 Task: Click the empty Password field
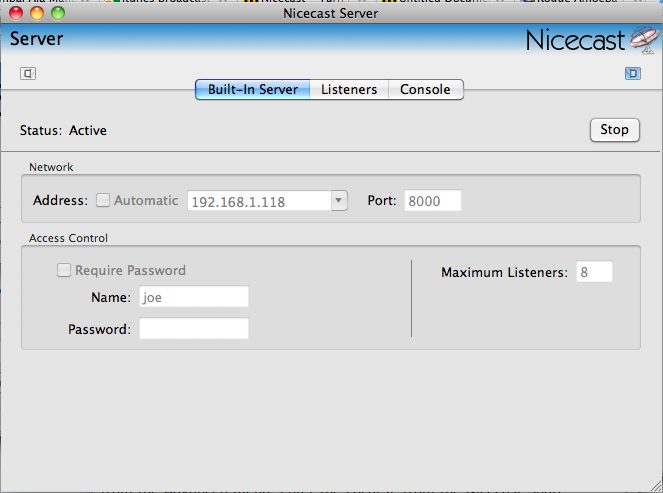click(194, 329)
